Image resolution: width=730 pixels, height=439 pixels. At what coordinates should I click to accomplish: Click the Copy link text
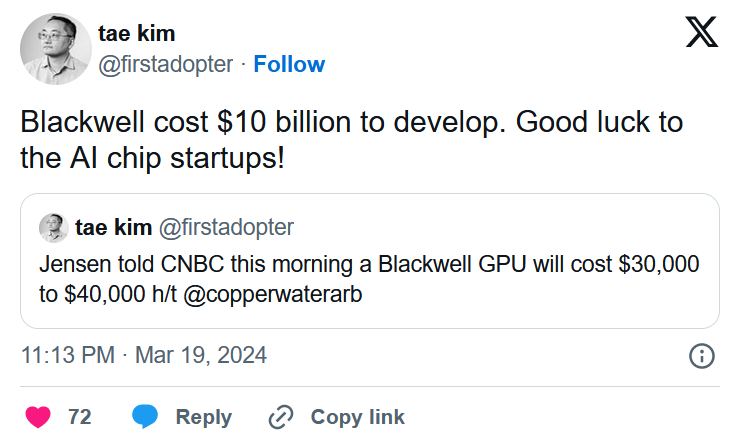coord(358,417)
